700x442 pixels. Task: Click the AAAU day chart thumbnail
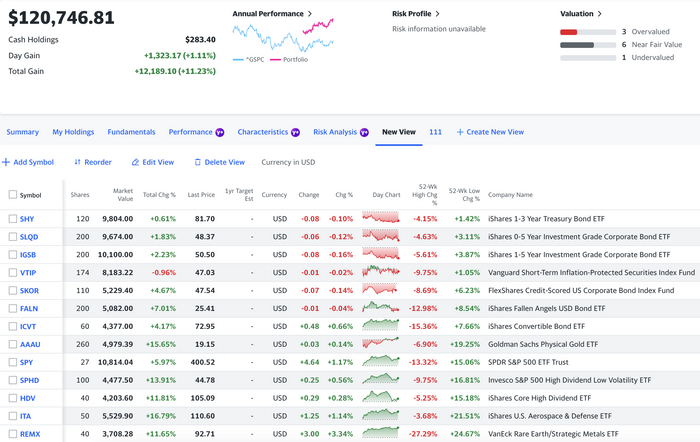click(380, 343)
